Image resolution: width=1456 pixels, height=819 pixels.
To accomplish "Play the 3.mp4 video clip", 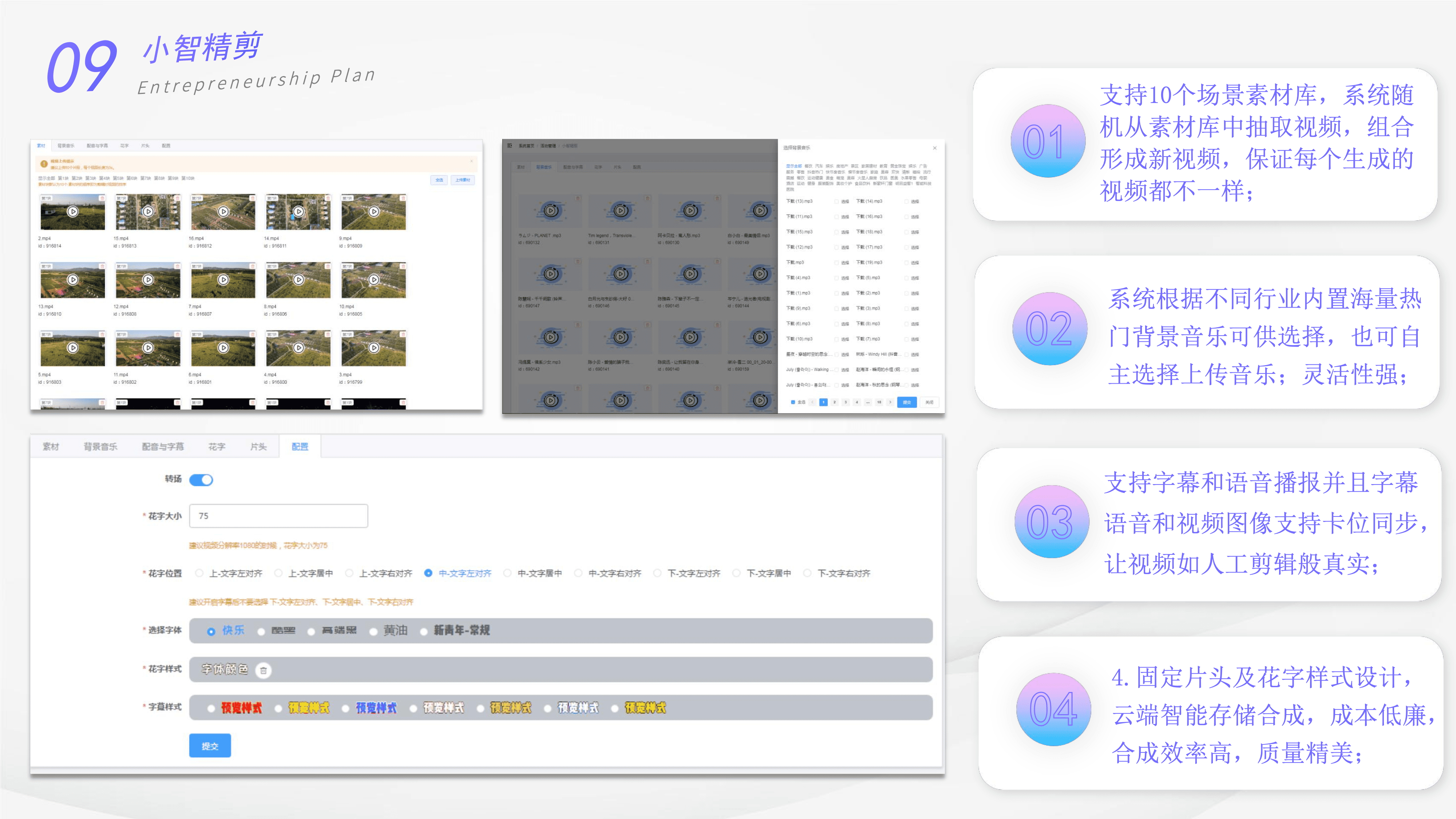I will [373, 348].
